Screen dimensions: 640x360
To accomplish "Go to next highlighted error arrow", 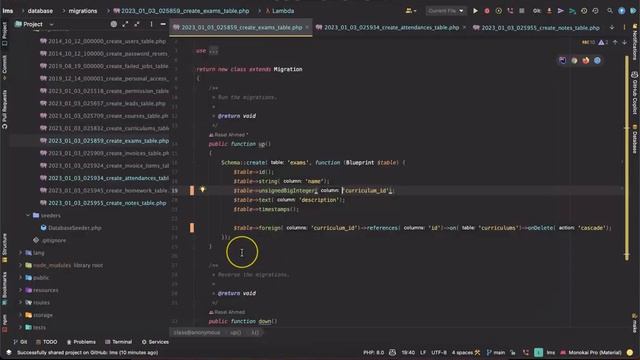I will [x=624, y=42].
